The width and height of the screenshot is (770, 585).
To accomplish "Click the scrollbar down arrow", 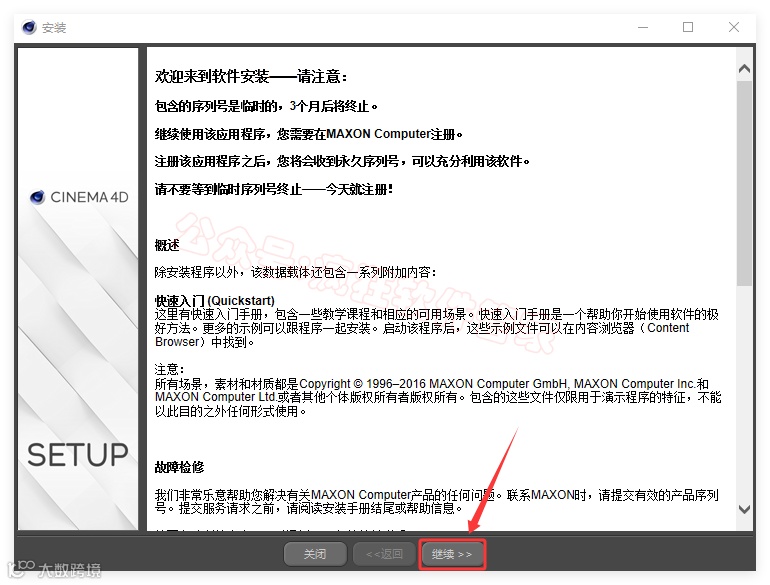I will click(744, 509).
